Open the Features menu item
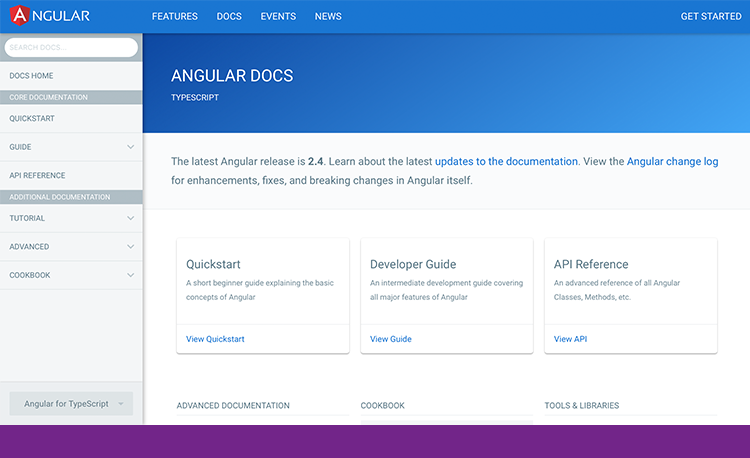 point(175,16)
